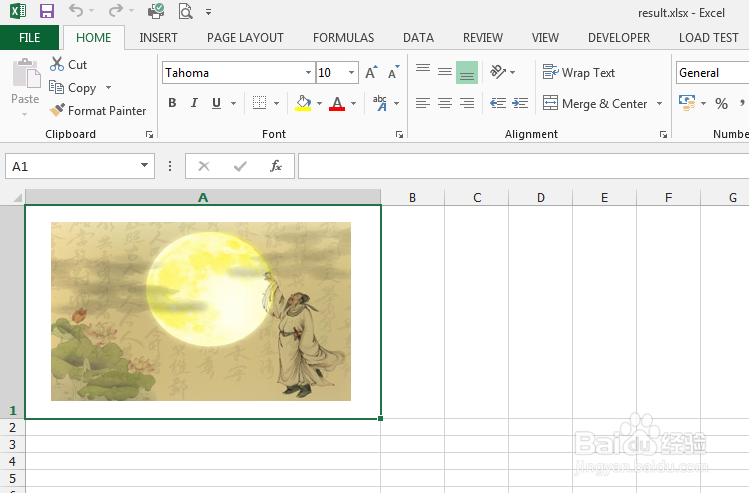Enable Wrap Text

pos(579,73)
